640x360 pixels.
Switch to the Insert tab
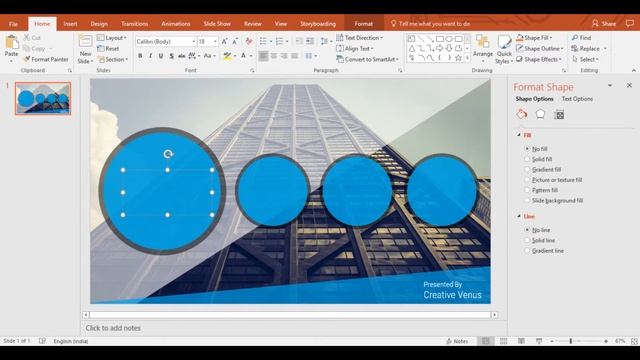tap(70, 24)
